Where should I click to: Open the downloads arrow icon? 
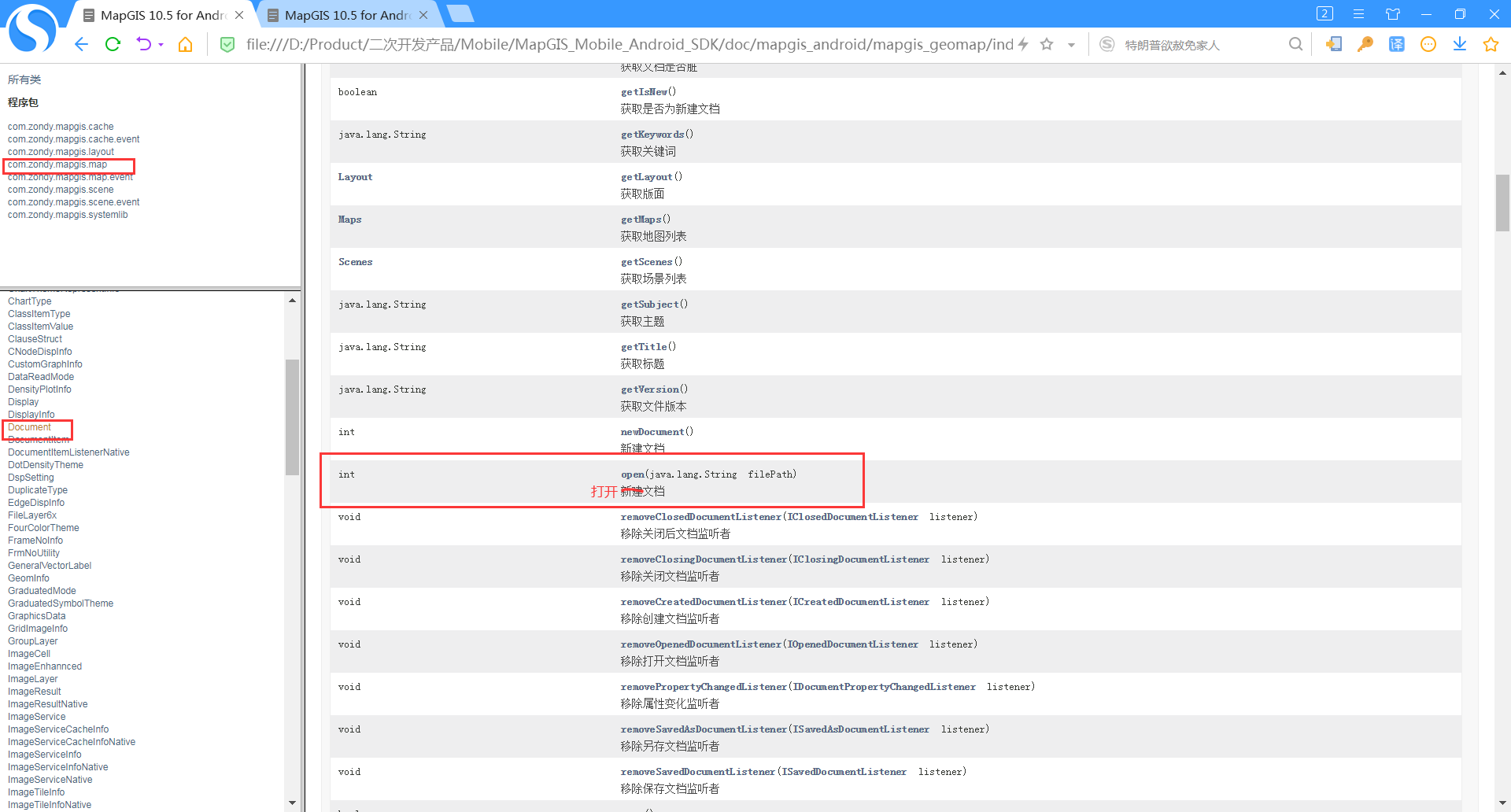(x=1460, y=45)
